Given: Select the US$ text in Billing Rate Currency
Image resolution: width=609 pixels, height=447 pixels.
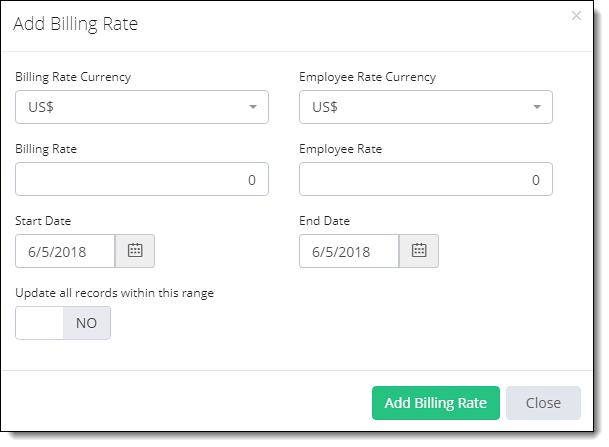Looking at the screenshot, I should [x=41, y=107].
